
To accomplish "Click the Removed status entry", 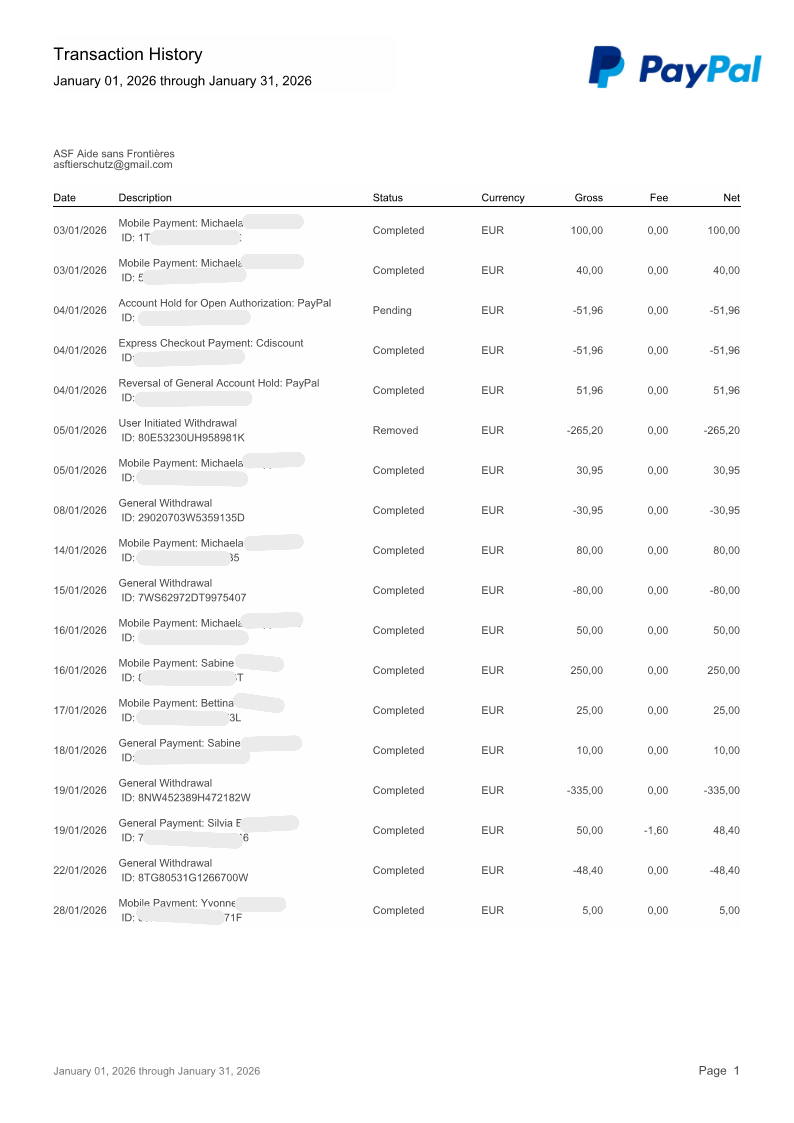I will click(395, 430).
